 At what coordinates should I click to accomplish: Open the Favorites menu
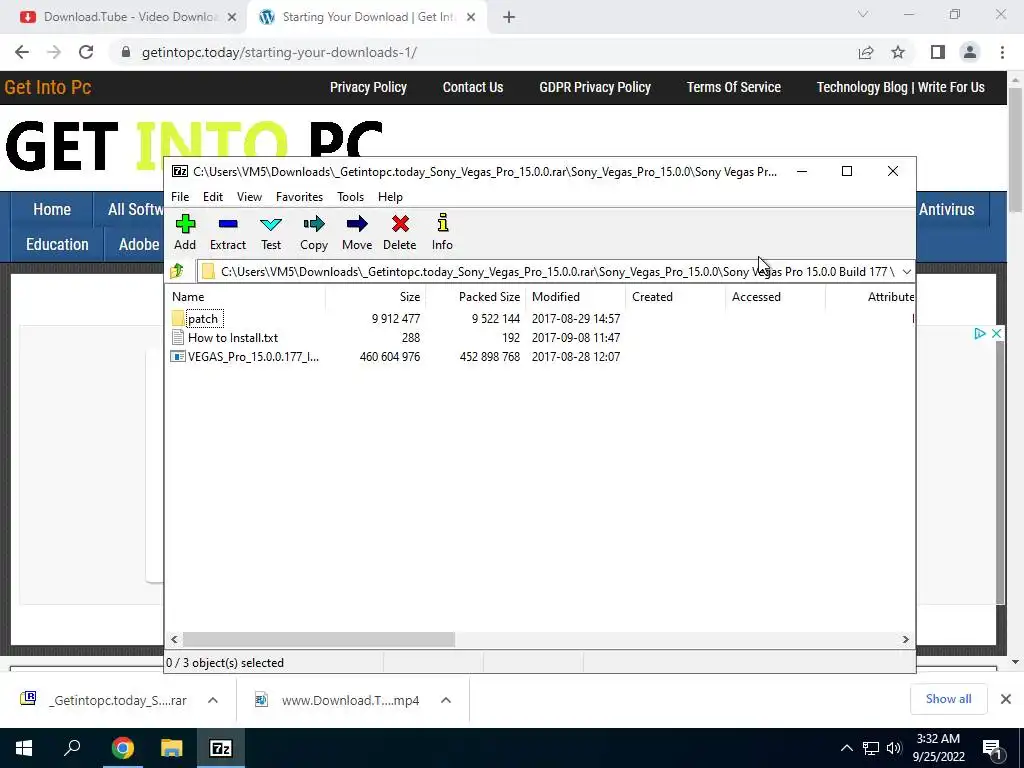299,197
